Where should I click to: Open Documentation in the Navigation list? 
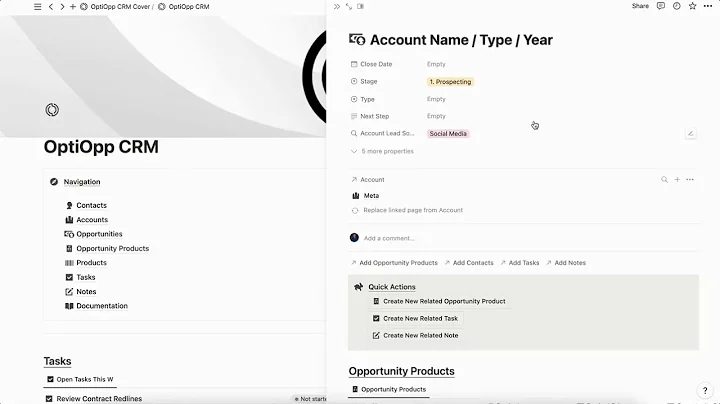[96, 306]
